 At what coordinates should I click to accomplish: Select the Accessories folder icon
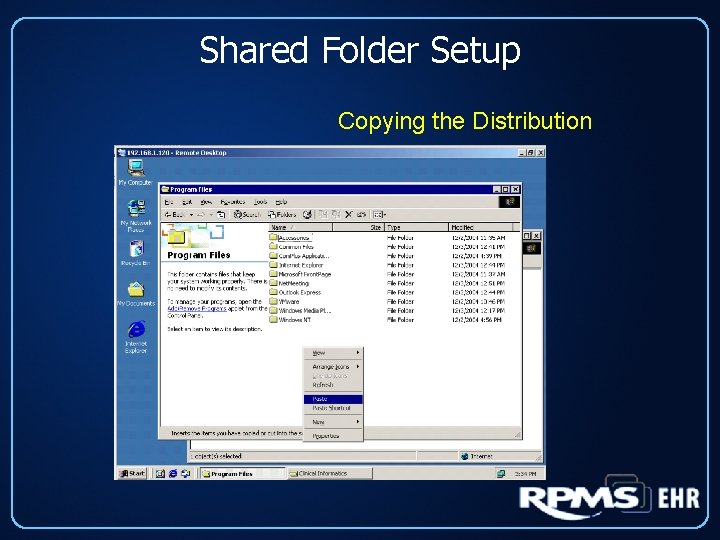(x=274, y=237)
